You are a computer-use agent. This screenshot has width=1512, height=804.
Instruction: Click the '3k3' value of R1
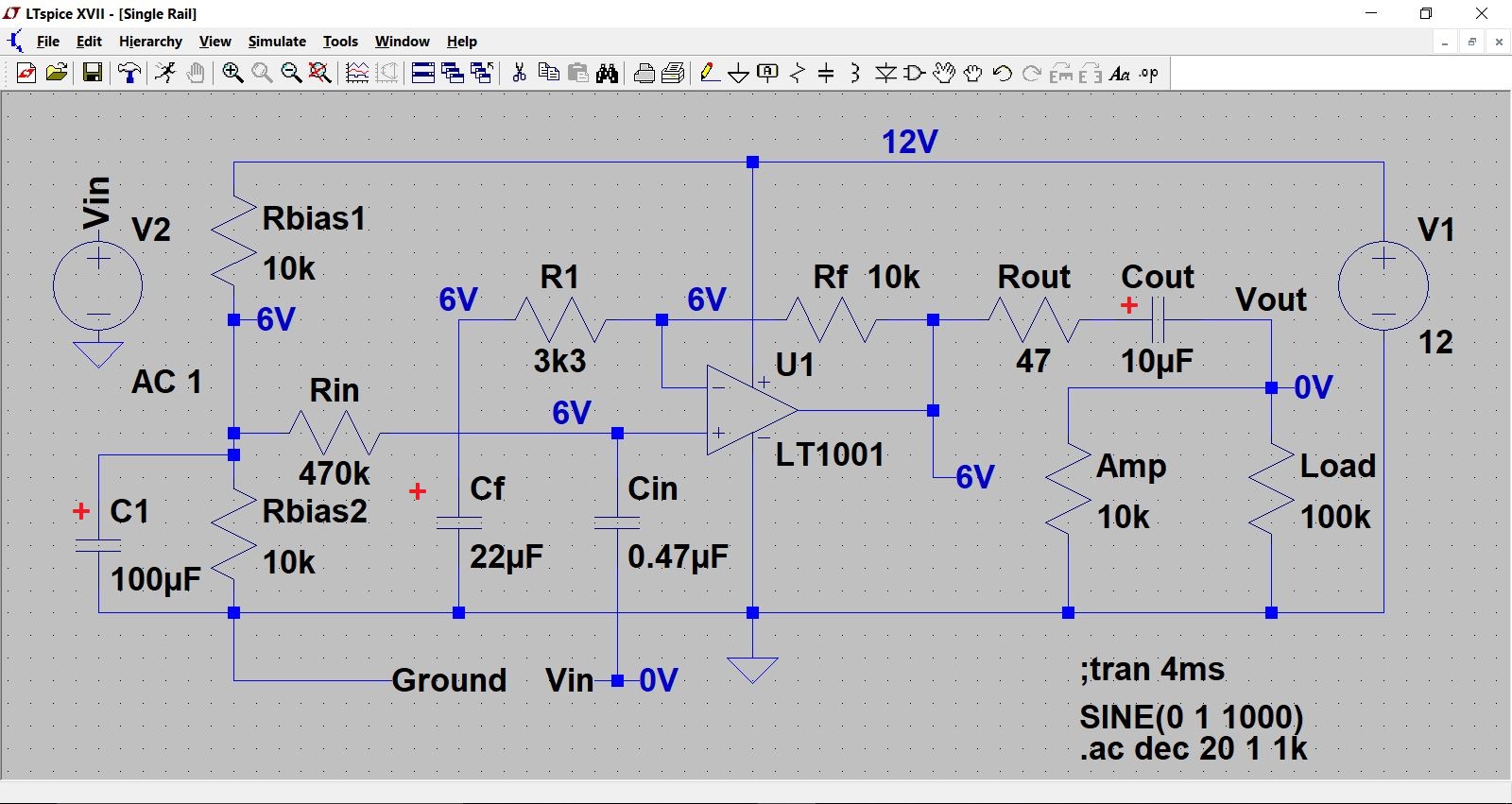click(559, 360)
